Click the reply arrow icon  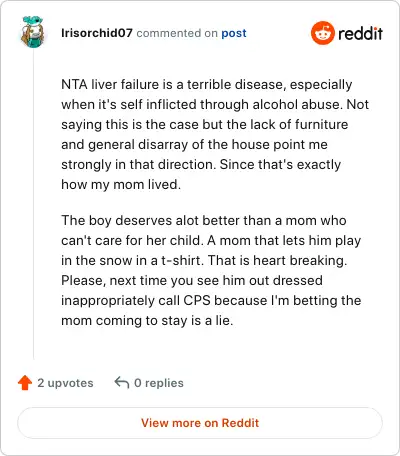pyautogui.click(x=122, y=382)
